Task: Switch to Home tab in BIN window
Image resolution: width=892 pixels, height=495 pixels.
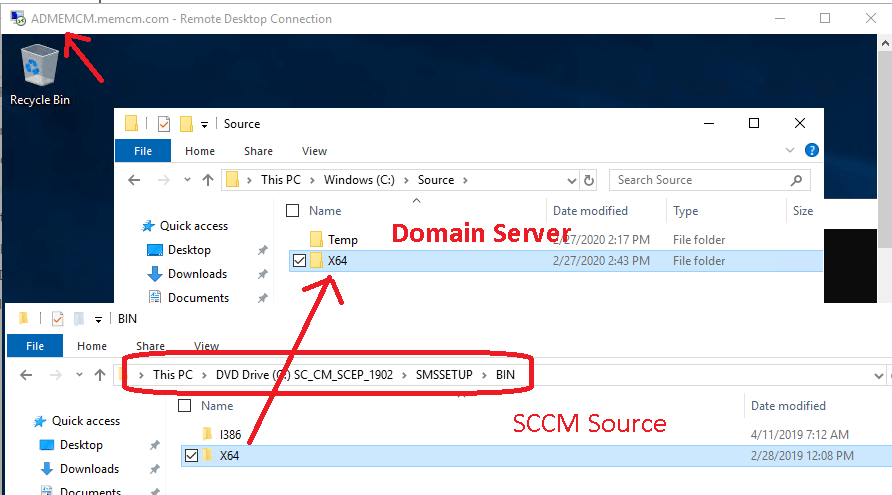Action: point(92,346)
